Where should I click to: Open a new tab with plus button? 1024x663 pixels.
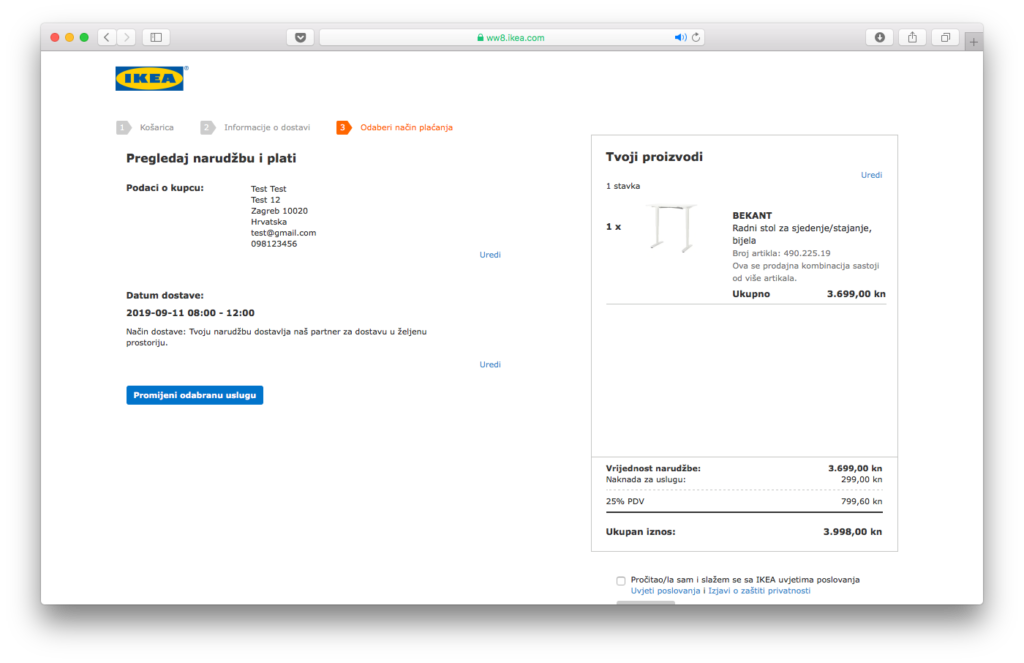[x=974, y=41]
